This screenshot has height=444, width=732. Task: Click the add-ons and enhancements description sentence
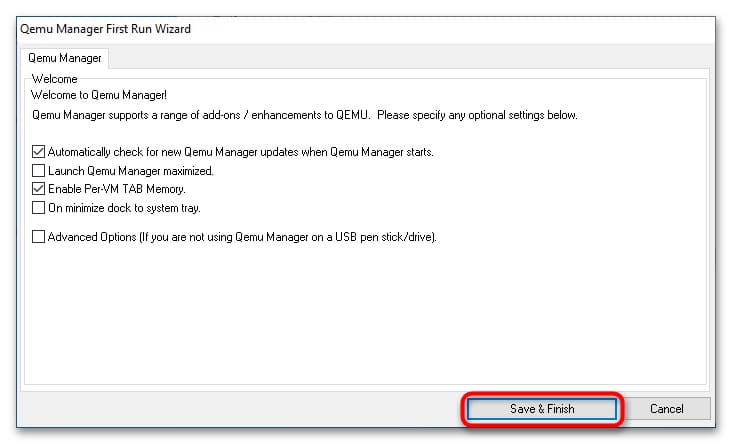[304, 116]
